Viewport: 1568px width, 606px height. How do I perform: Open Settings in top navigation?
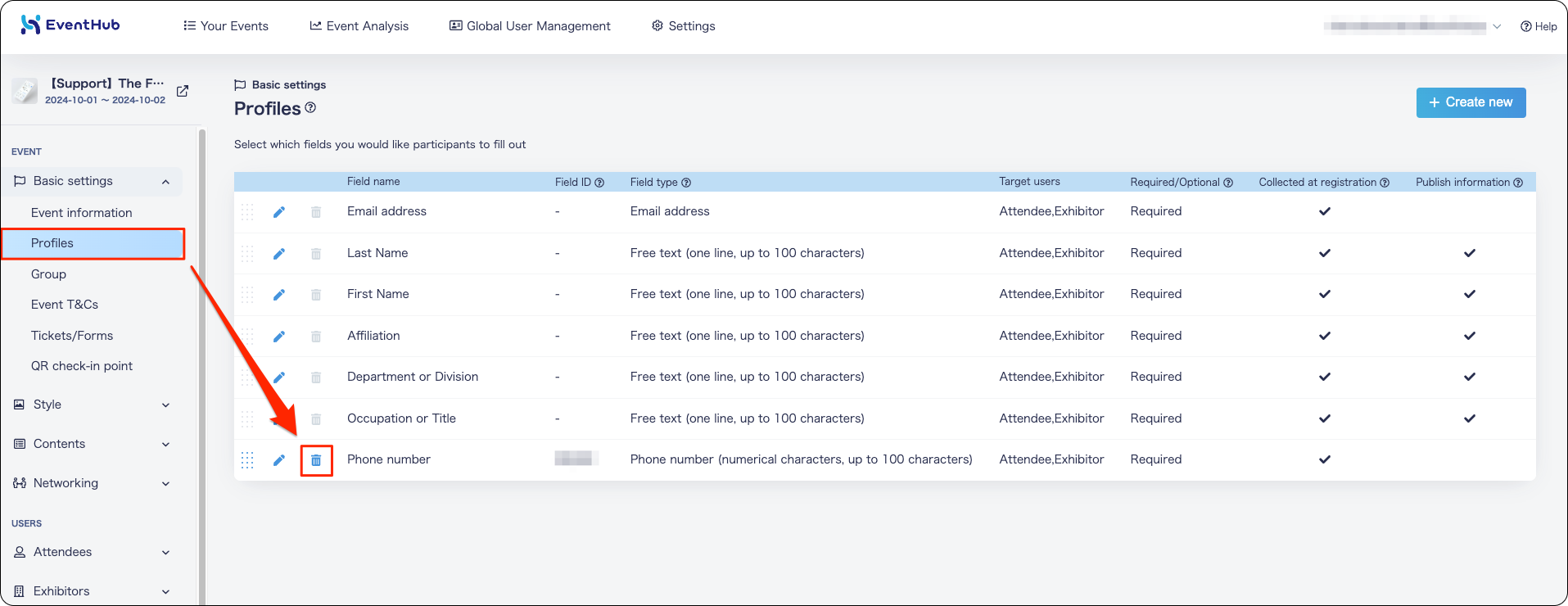[x=683, y=26]
